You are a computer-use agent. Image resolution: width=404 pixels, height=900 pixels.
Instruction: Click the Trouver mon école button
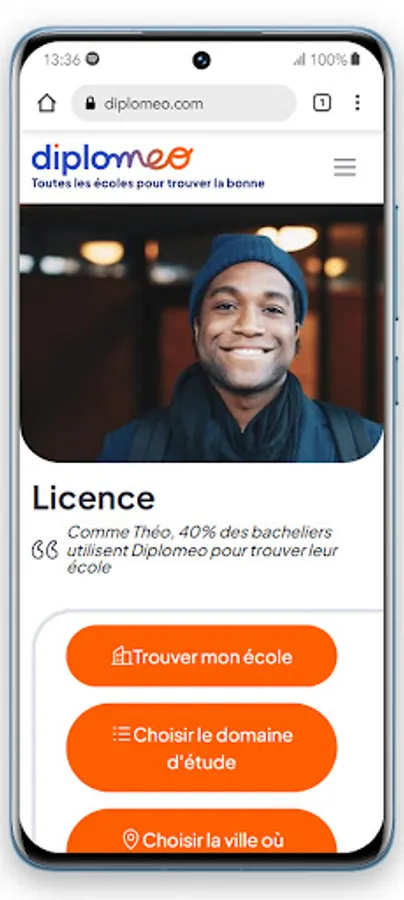tap(201, 656)
